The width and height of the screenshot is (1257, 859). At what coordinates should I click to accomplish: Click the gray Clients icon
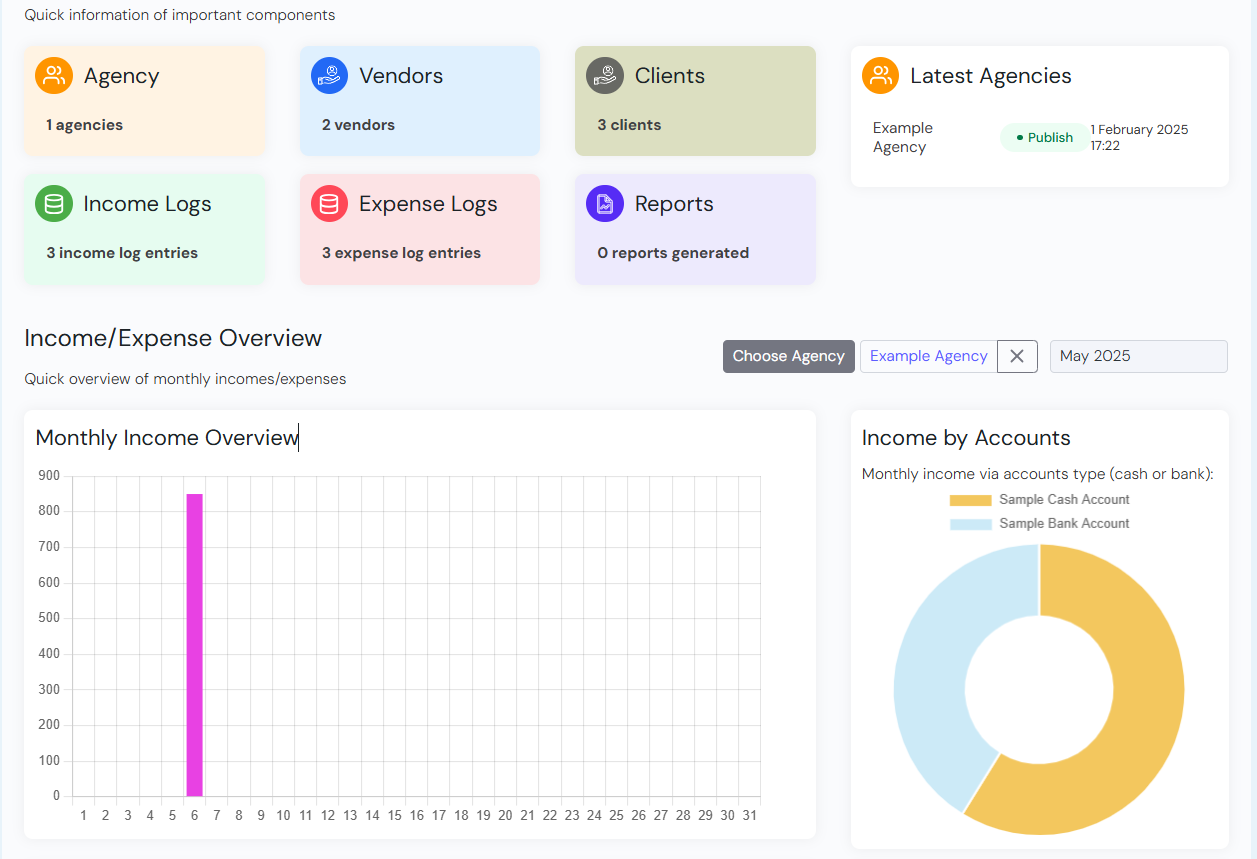coord(604,76)
